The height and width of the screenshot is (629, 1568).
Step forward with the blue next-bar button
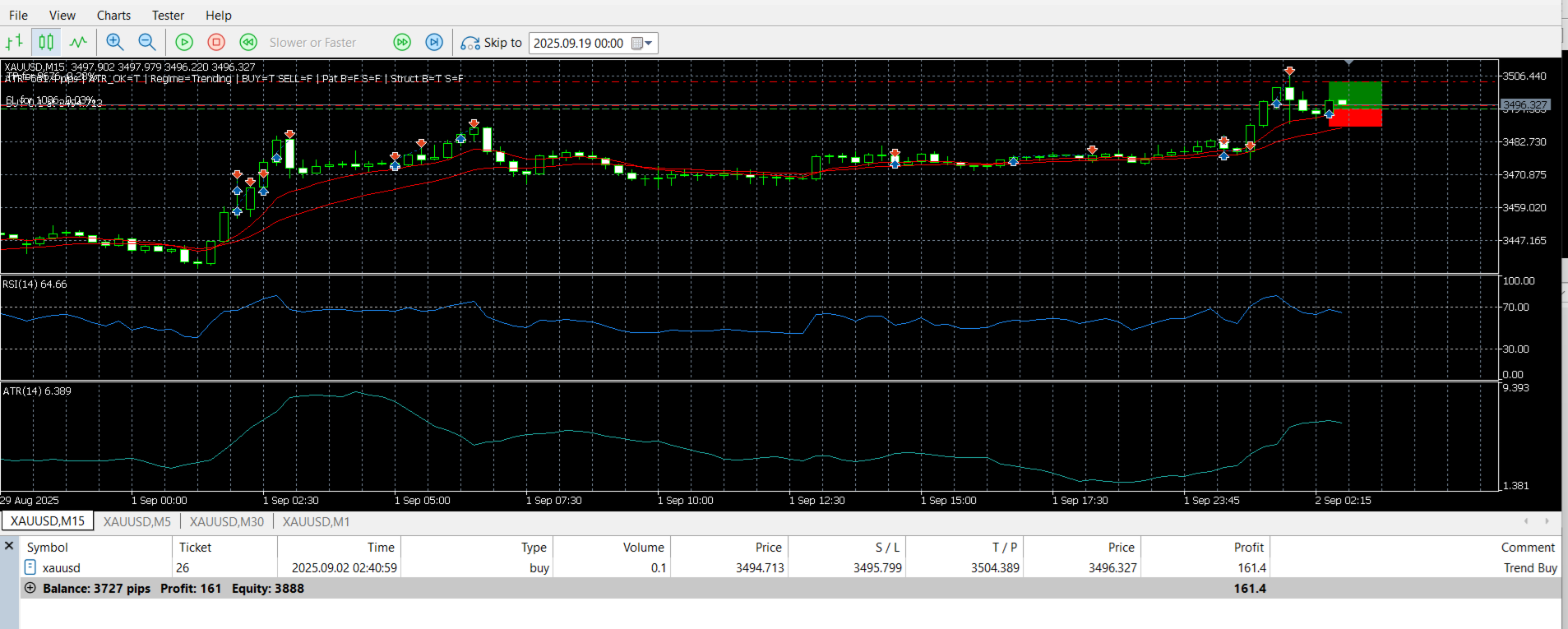point(434,42)
